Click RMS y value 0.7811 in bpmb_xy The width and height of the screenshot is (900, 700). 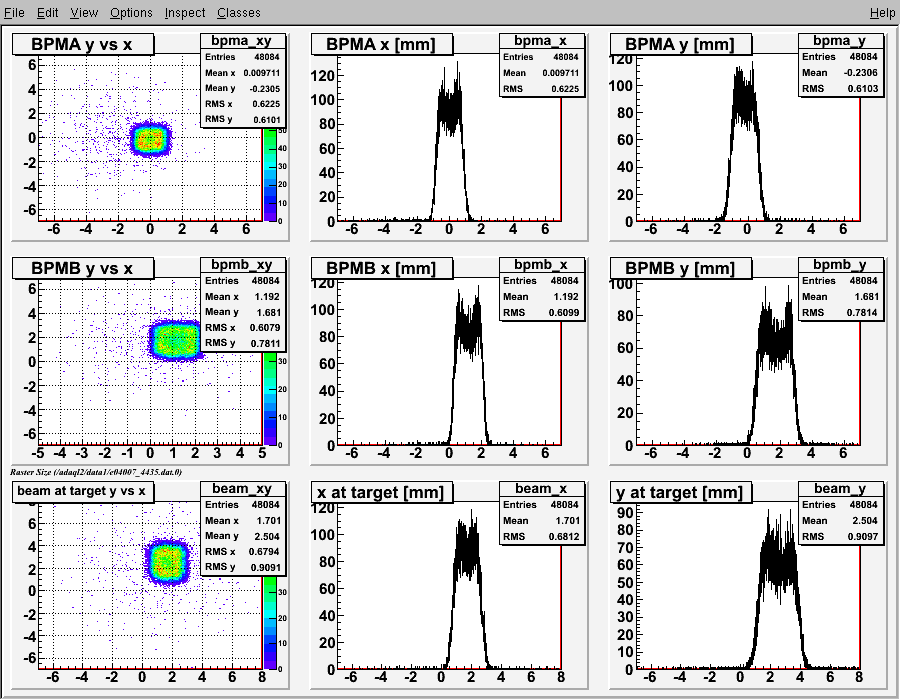pos(266,343)
